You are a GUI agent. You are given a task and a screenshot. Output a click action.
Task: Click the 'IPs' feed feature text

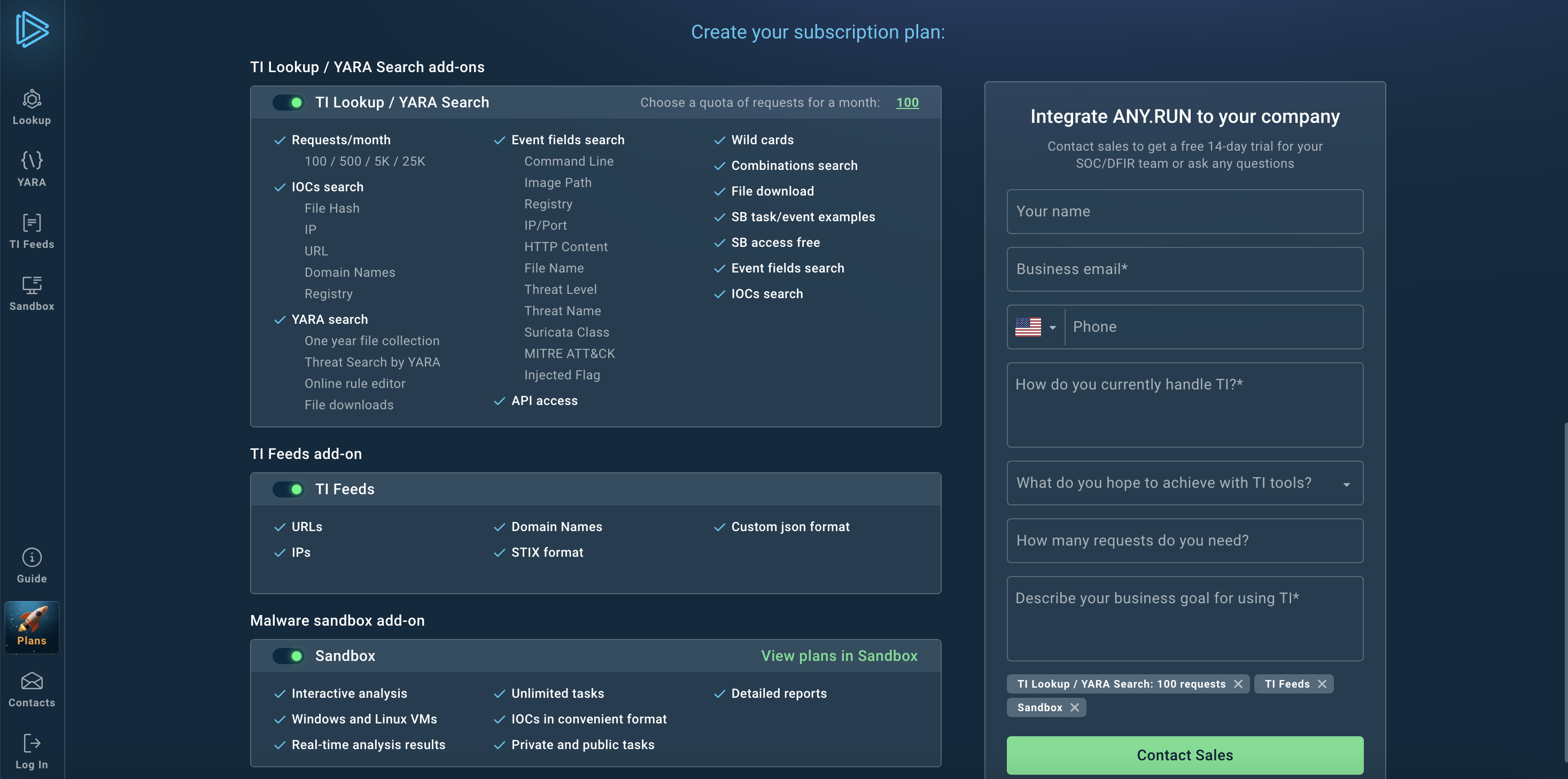click(x=301, y=552)
